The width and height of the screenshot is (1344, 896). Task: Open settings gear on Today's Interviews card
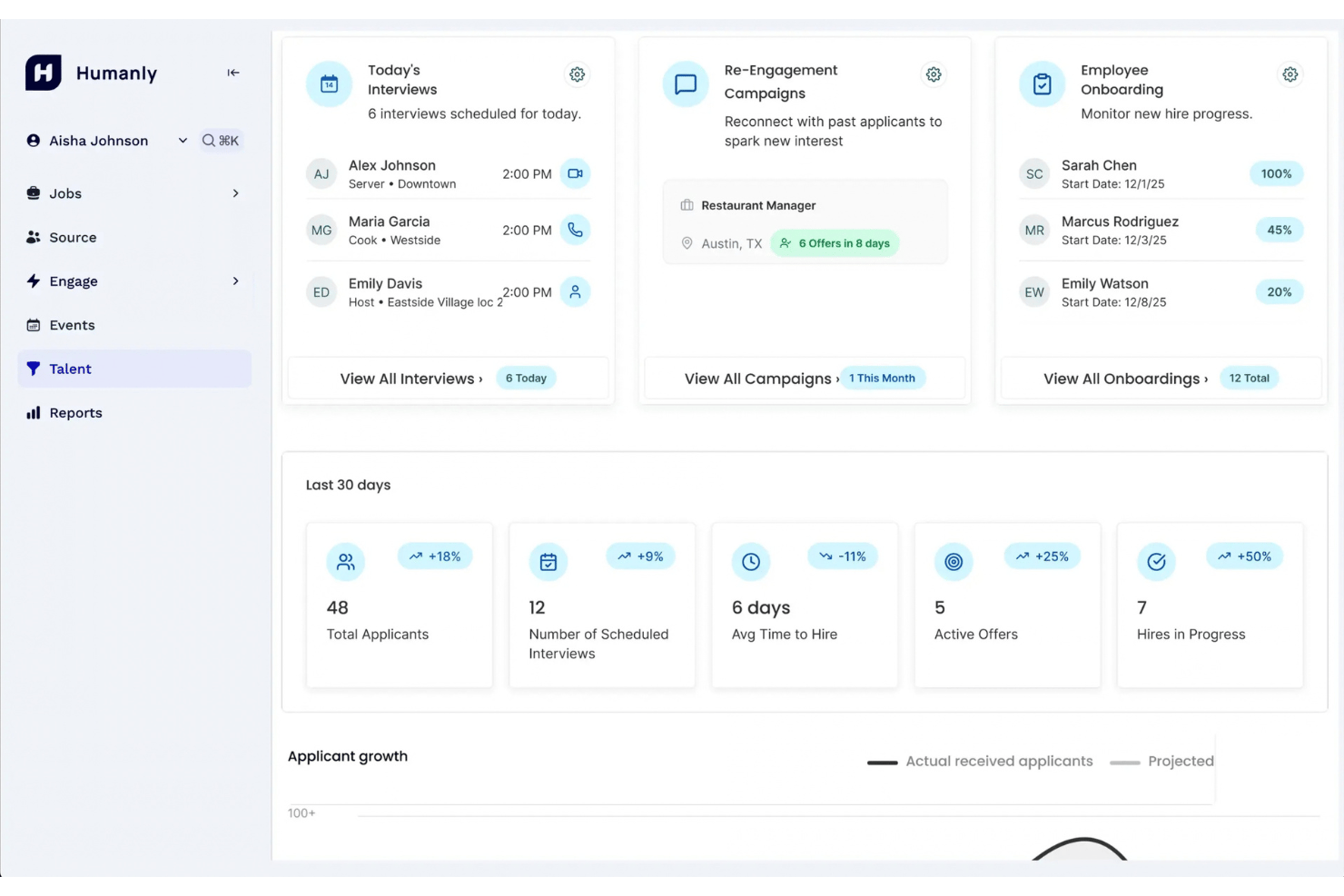click(x=577, y=74)
